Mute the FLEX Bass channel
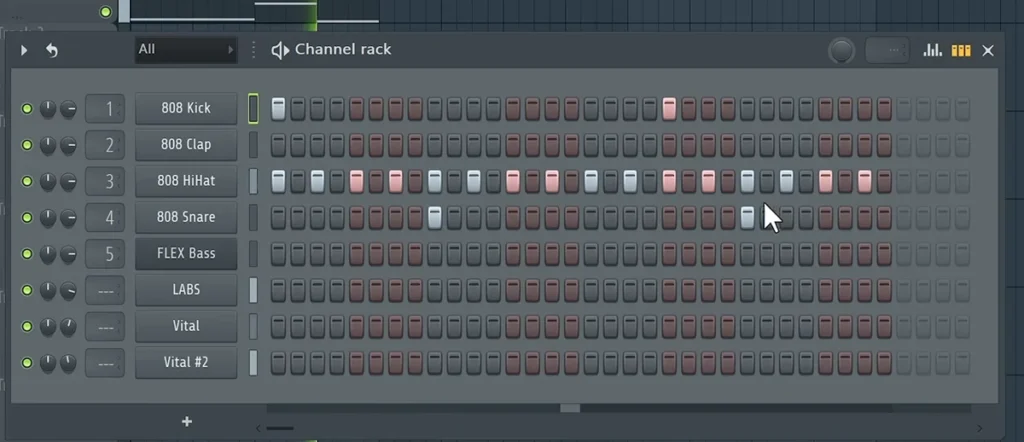The image size is (1024, 442). point(27,253)
